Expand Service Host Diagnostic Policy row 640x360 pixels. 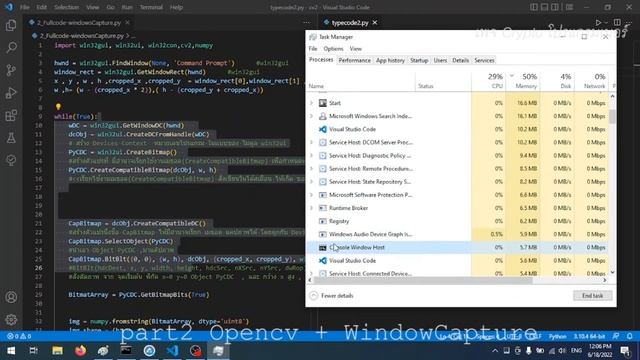coord(312,156)
